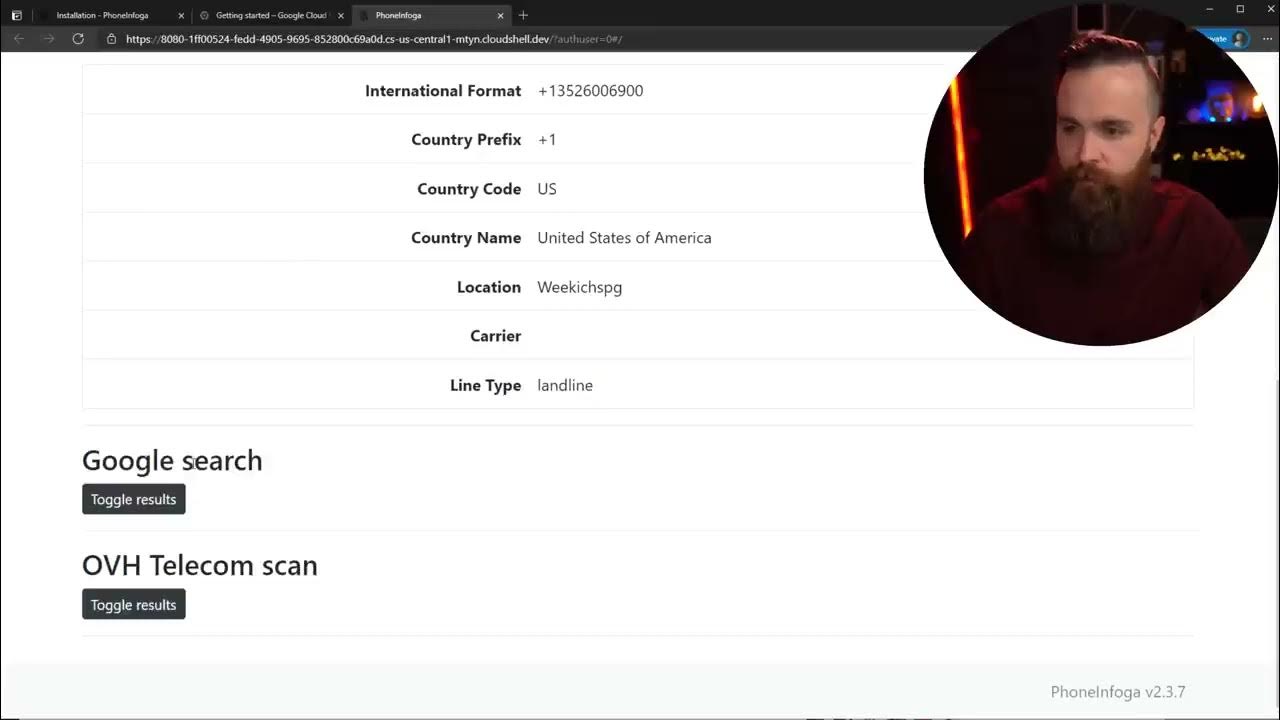Click the Country Name label
The height and width of the screenshot is (720, 1280).
click(466, 238)
